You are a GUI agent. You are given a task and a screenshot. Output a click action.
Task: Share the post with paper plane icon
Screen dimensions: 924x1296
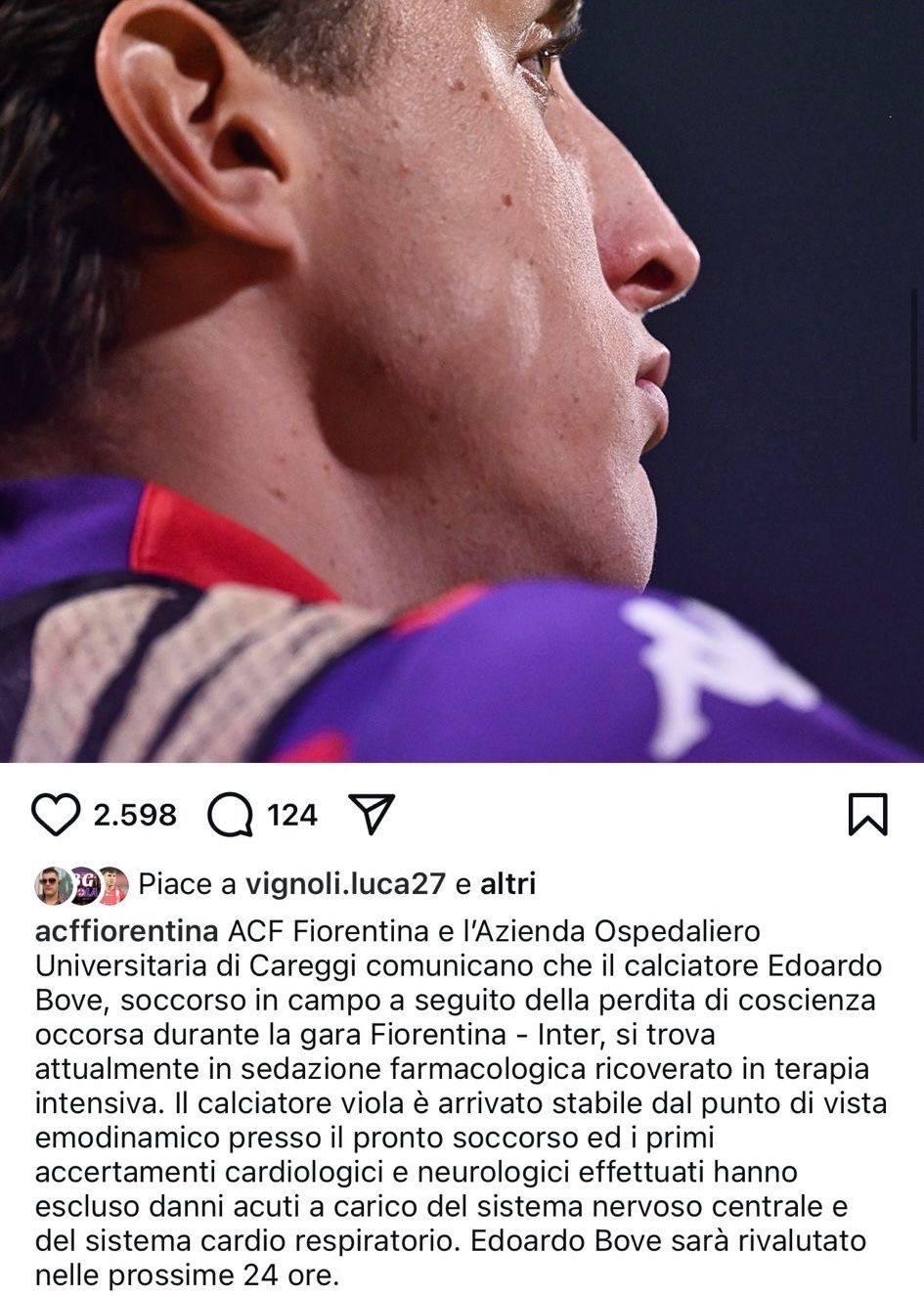[x=371, y=814]
